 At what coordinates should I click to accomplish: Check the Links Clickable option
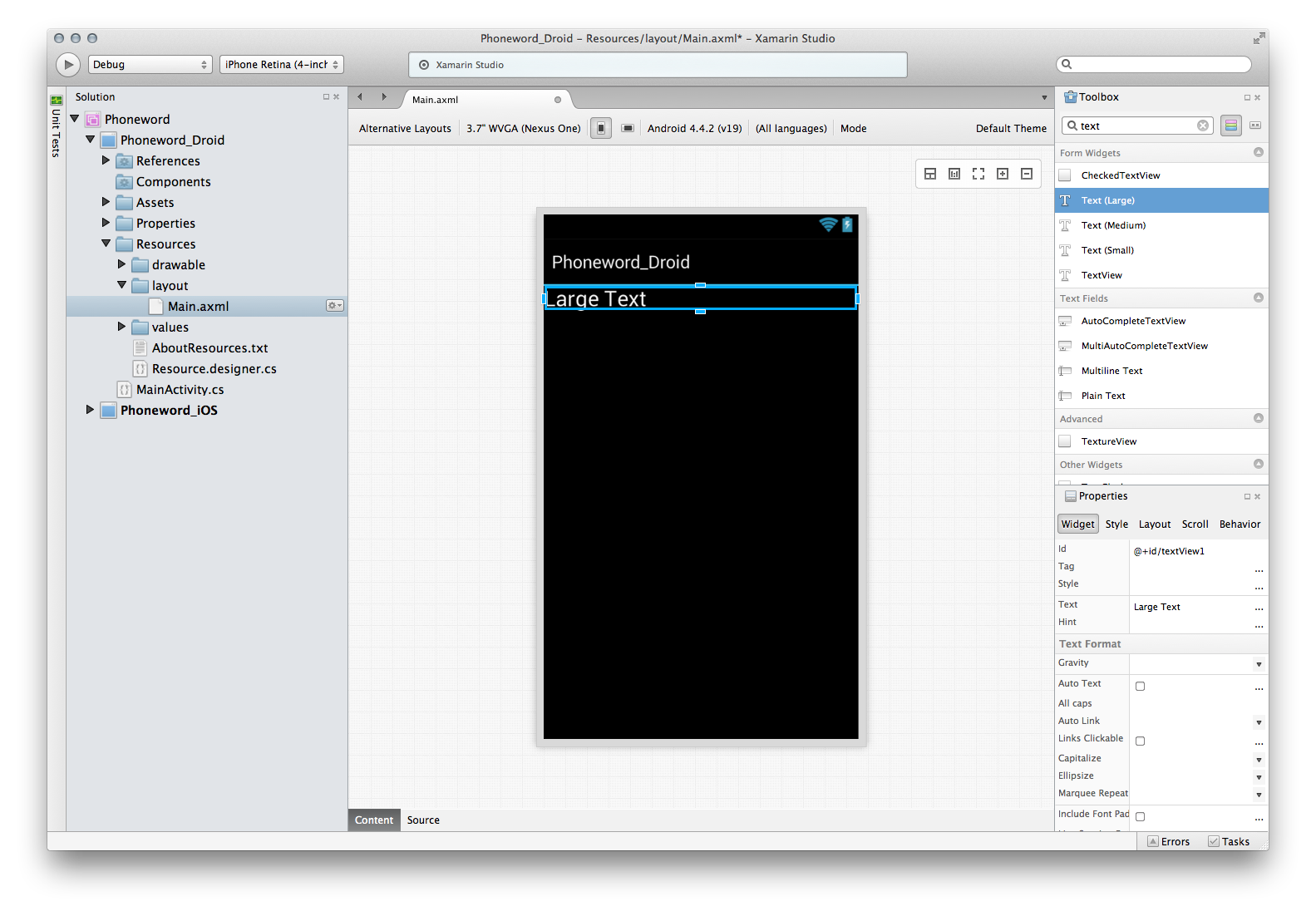[1140, 741]
